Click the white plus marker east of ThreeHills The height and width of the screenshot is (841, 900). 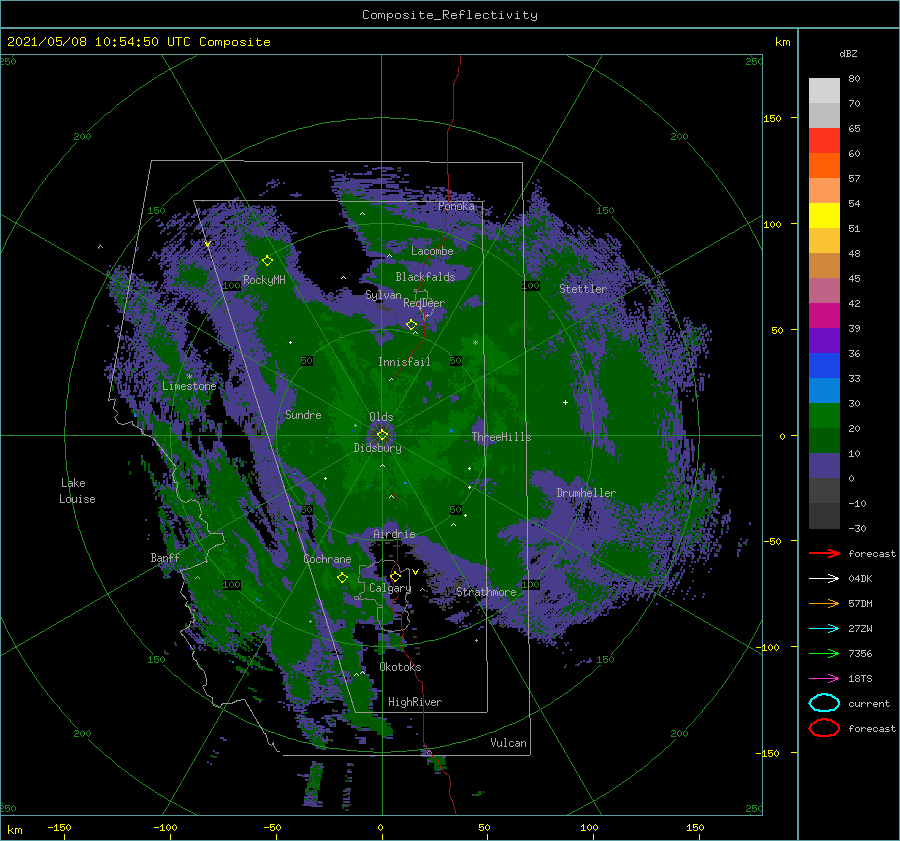point(565,402)
